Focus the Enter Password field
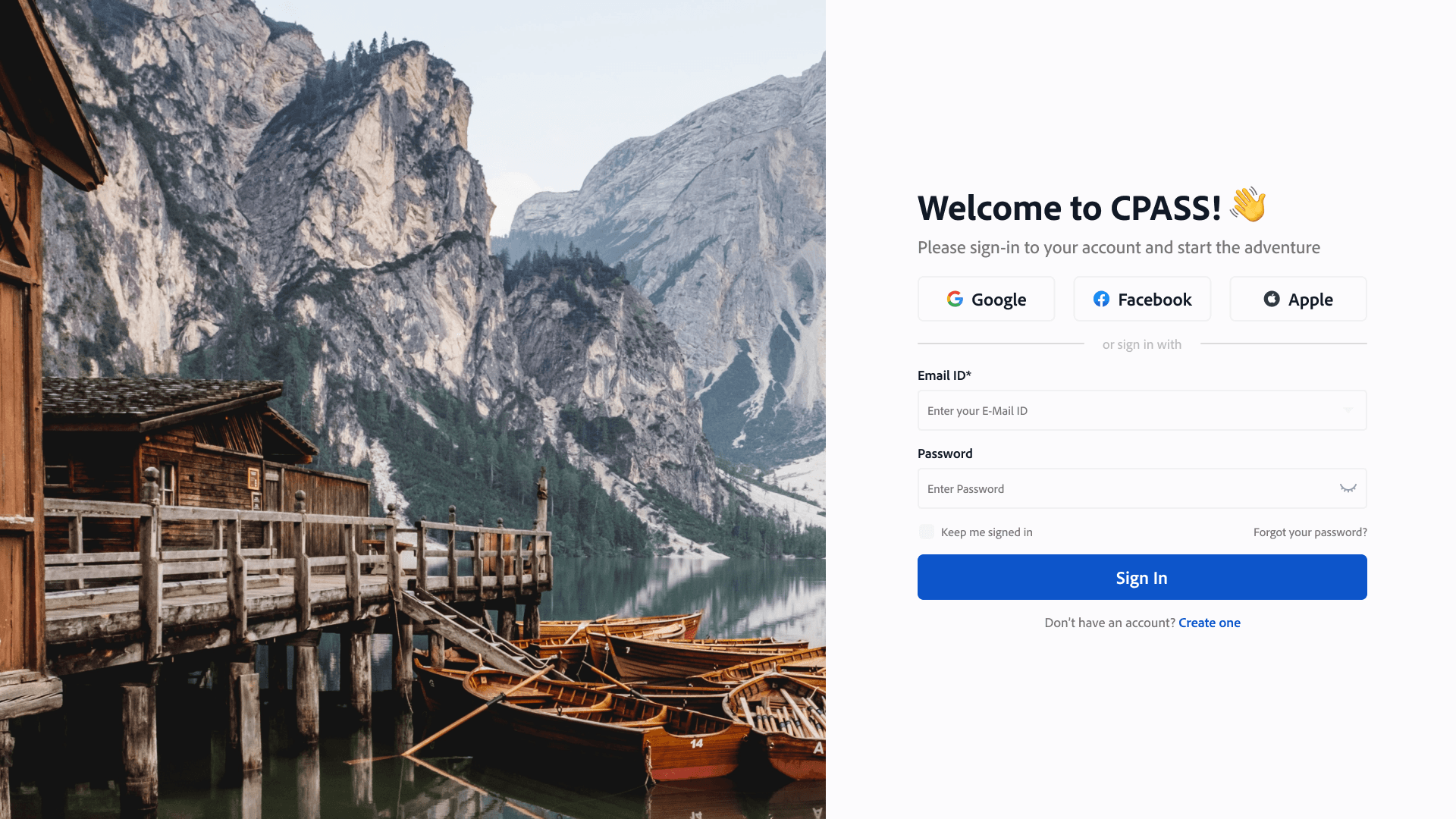The height and width of the screenshot is (819, 1456). (1142, 488)
